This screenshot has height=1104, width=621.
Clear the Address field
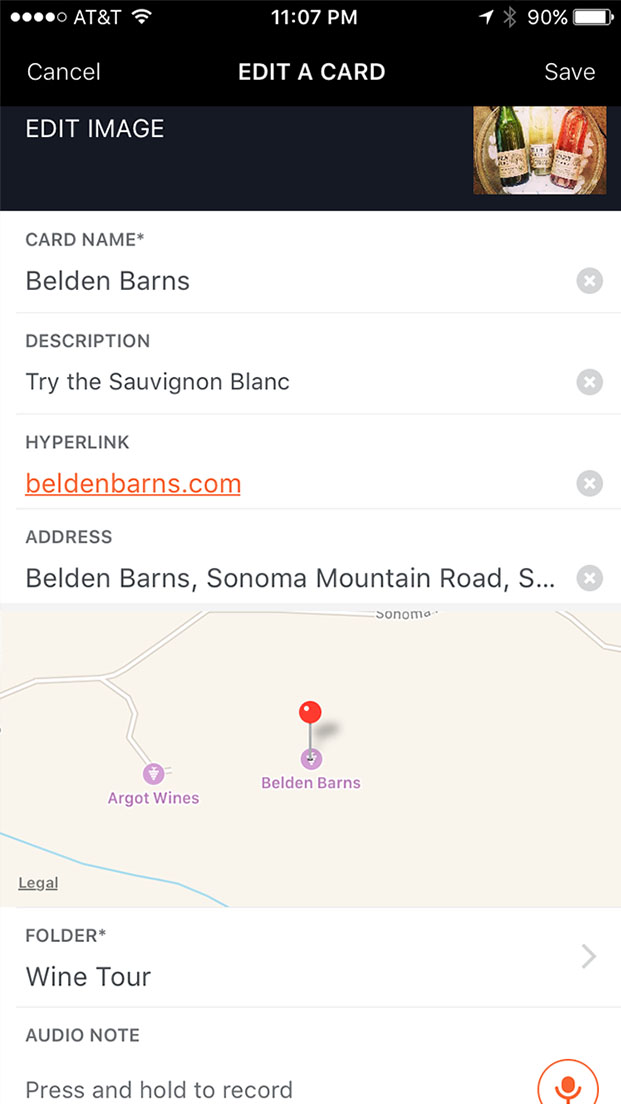[x=590, y=578]
